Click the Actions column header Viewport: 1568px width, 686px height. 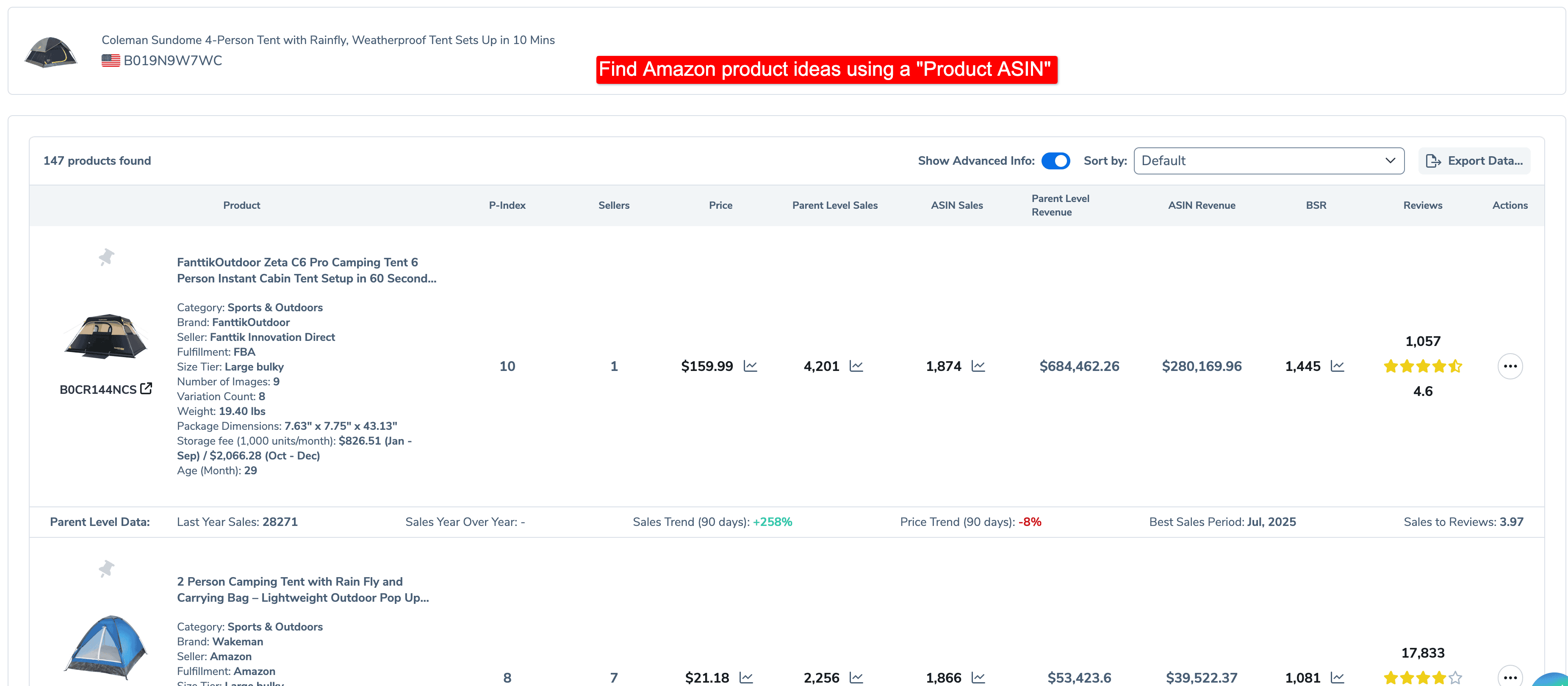coord(1510,205)
